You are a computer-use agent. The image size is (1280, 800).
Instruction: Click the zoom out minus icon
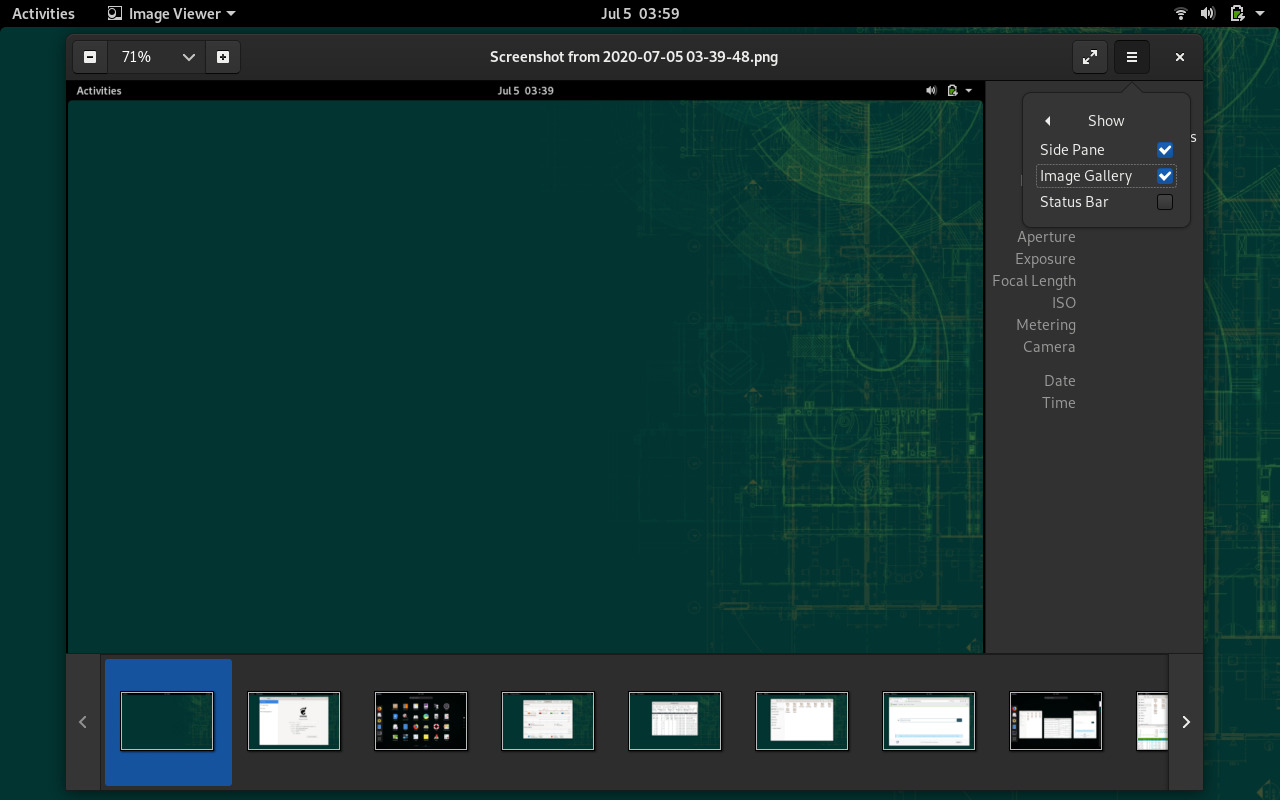pyautogui.click(x=90, y=57)
